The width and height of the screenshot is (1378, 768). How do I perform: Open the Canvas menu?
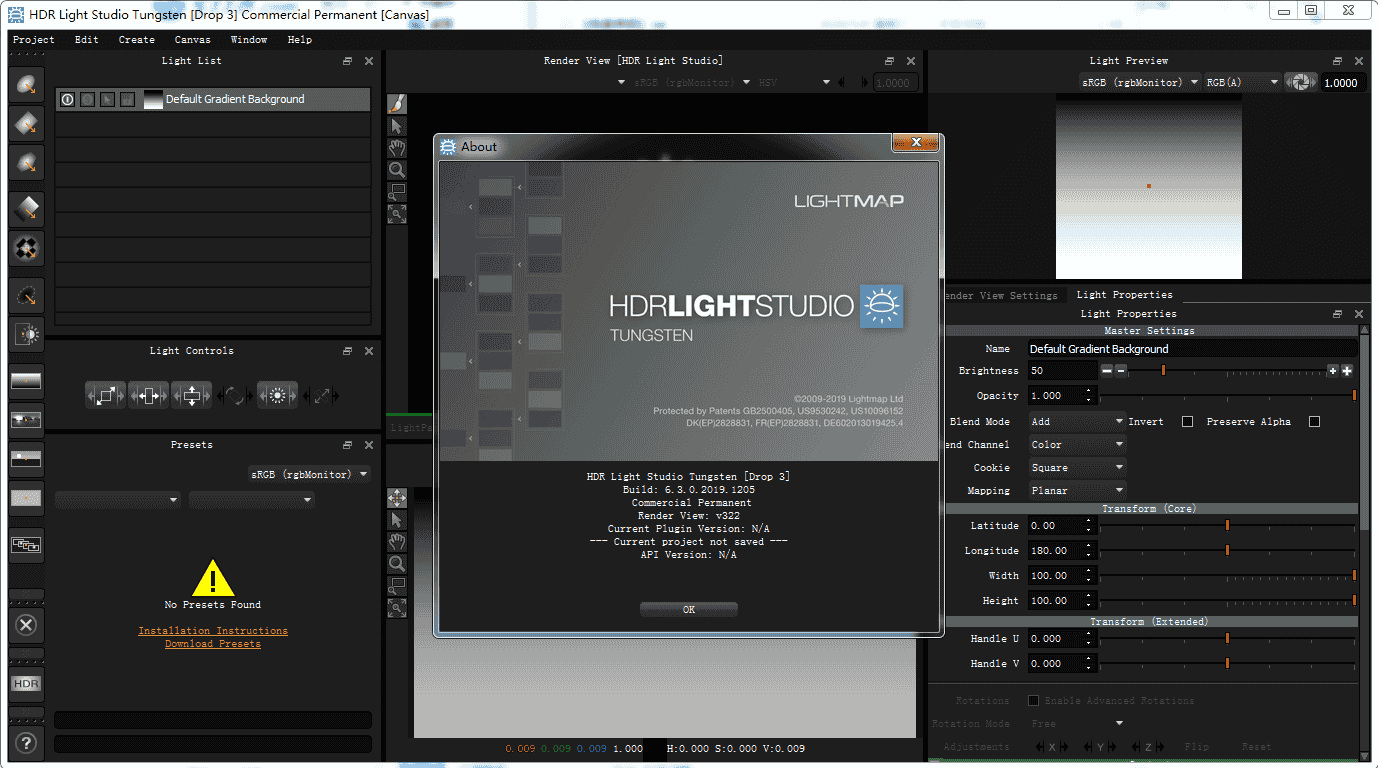pos(192,39)
